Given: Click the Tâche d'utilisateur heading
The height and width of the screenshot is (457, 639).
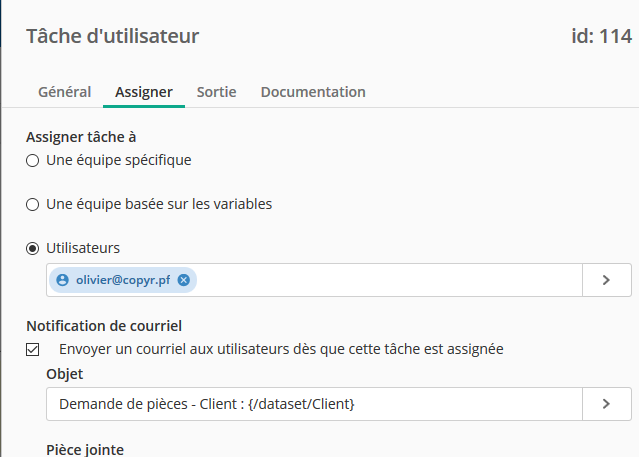Looking at the screenshot, I should 112,36.
